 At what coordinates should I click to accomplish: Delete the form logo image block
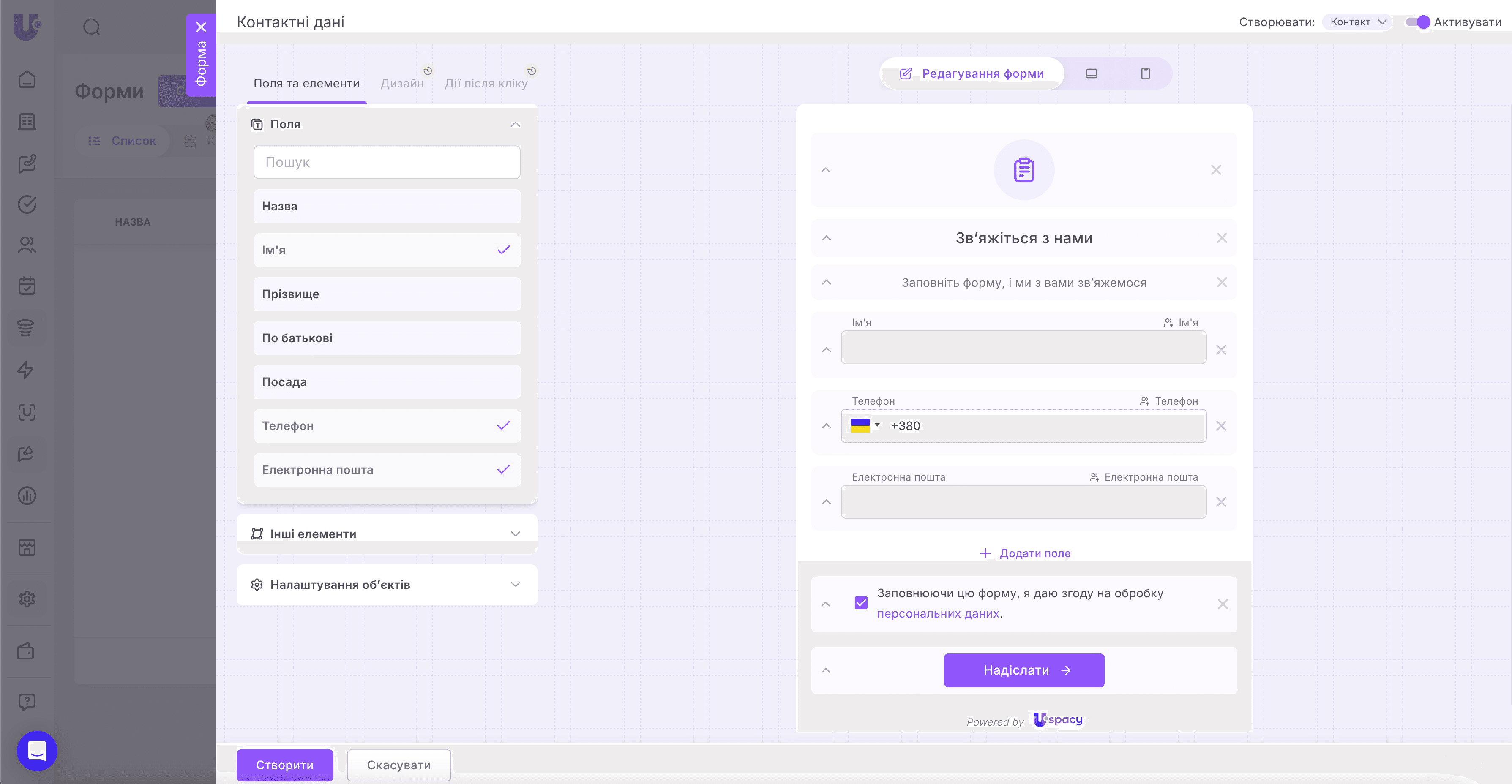coord(1216,170)
